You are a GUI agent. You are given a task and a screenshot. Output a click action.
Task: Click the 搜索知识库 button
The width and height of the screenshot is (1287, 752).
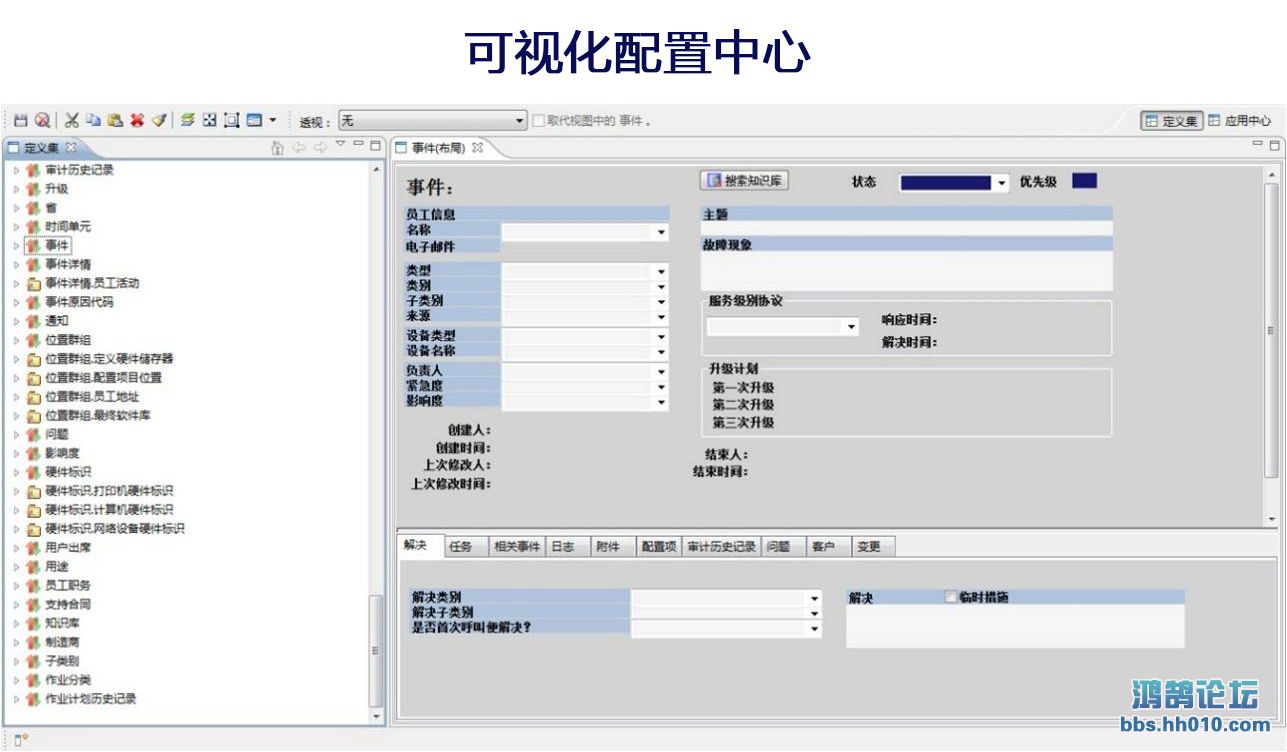coord(745,181)
